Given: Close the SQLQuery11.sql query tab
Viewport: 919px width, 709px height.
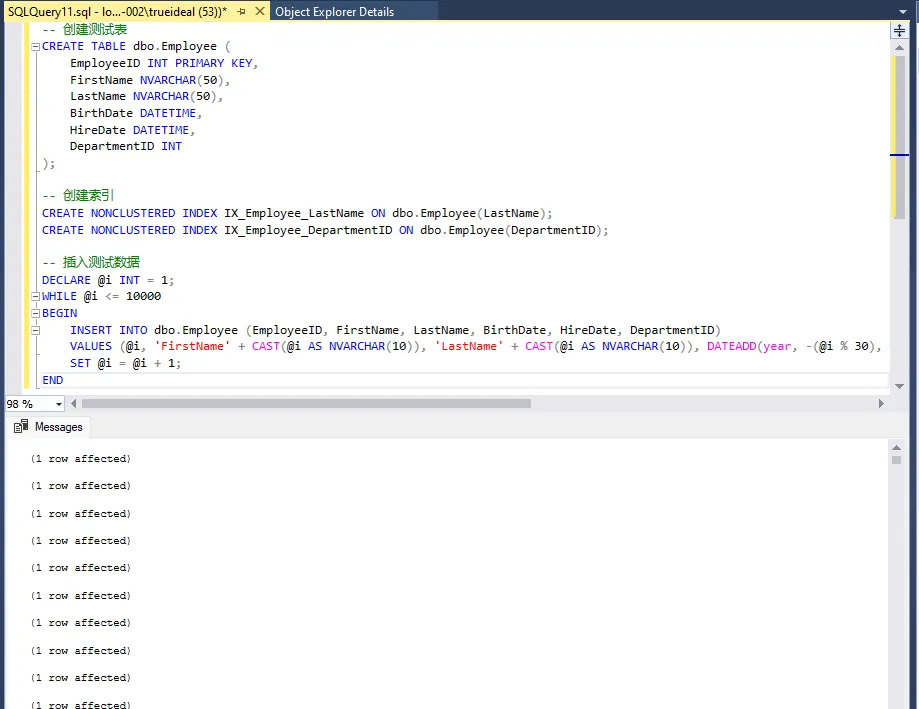Looking at the screenshot, I should coord(258,12).
